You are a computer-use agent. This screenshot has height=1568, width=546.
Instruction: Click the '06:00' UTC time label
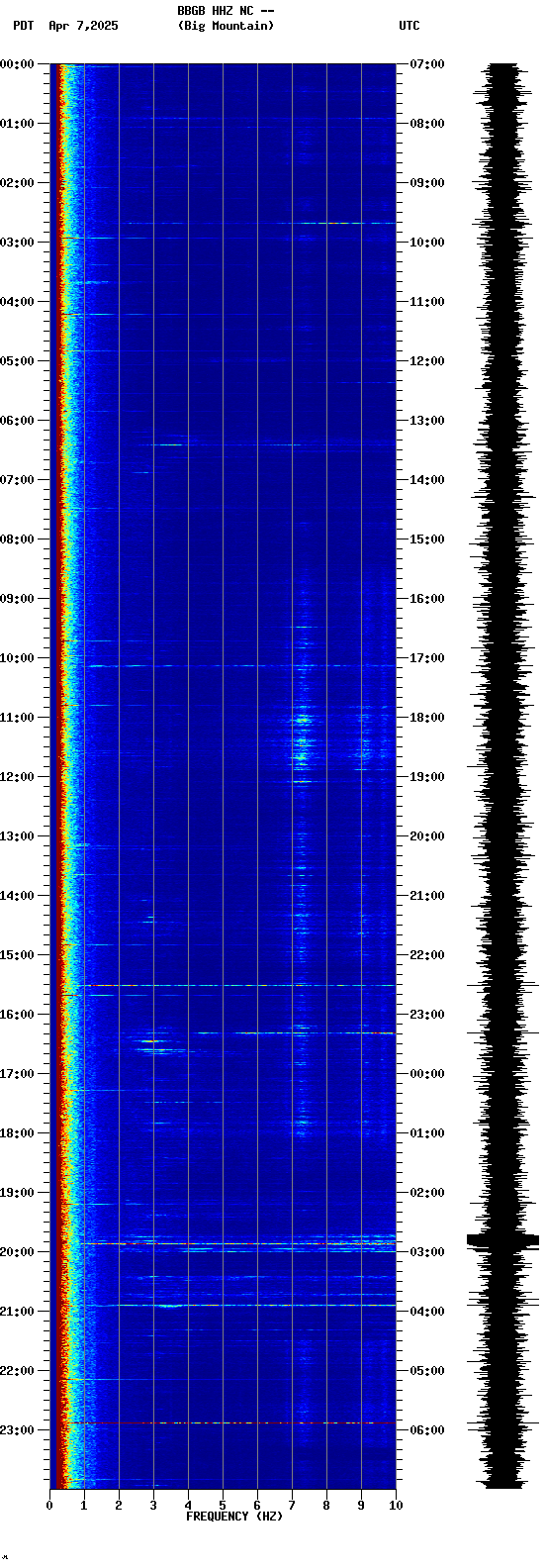coord(427,1430)
